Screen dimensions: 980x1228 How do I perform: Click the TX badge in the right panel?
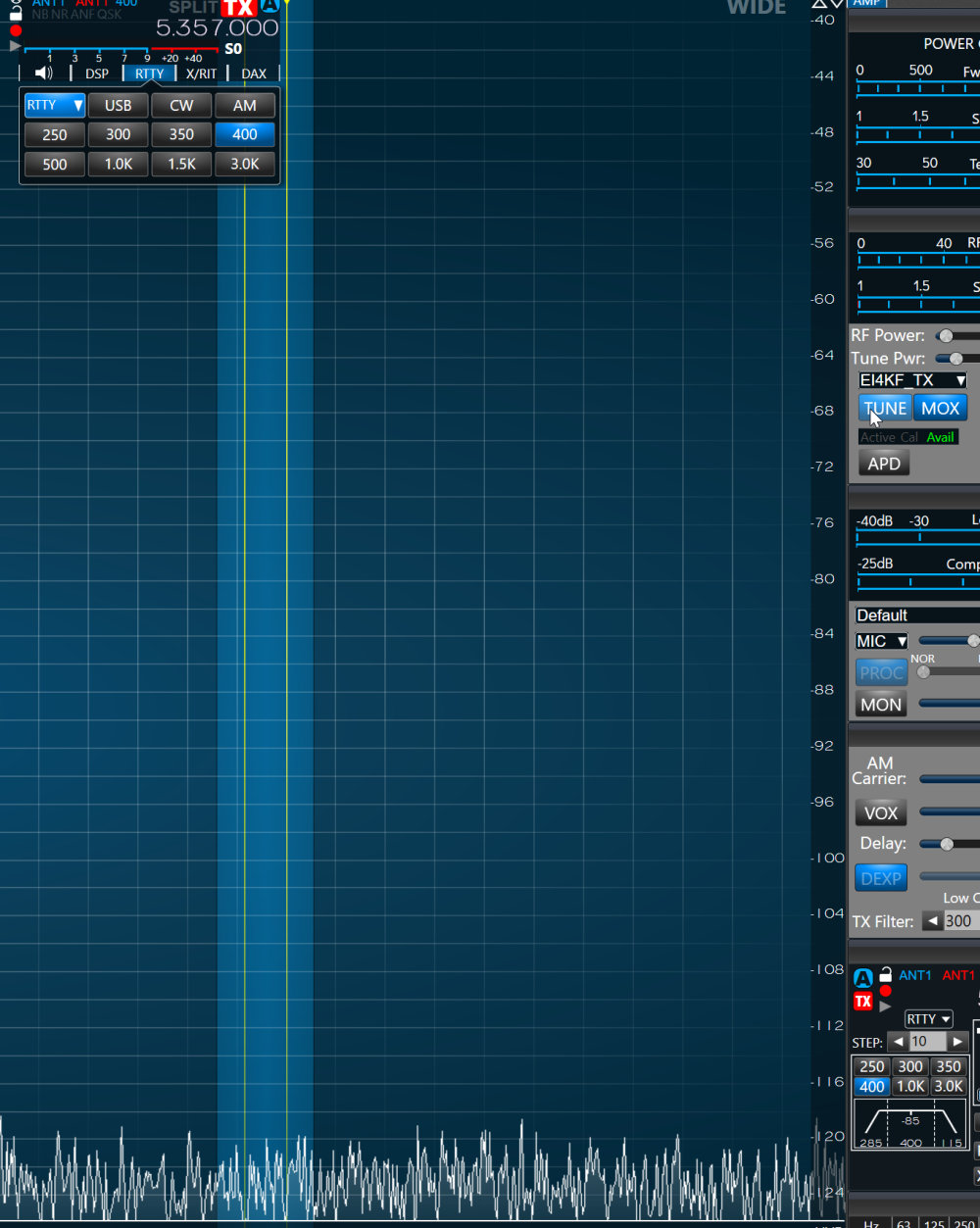(x=863, y=1001)
